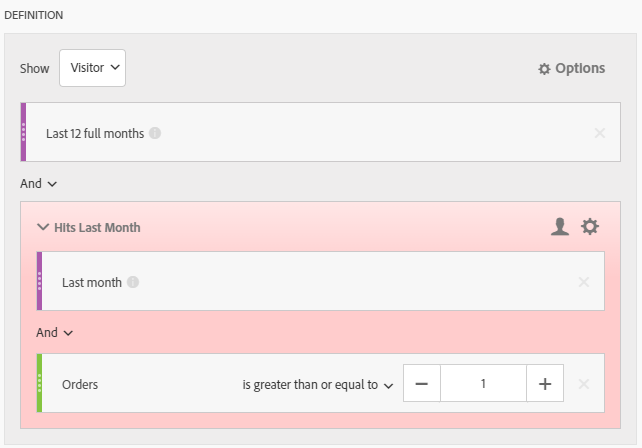Grab the green handle on Orders rule
The image size is (642, 448).
39,384
